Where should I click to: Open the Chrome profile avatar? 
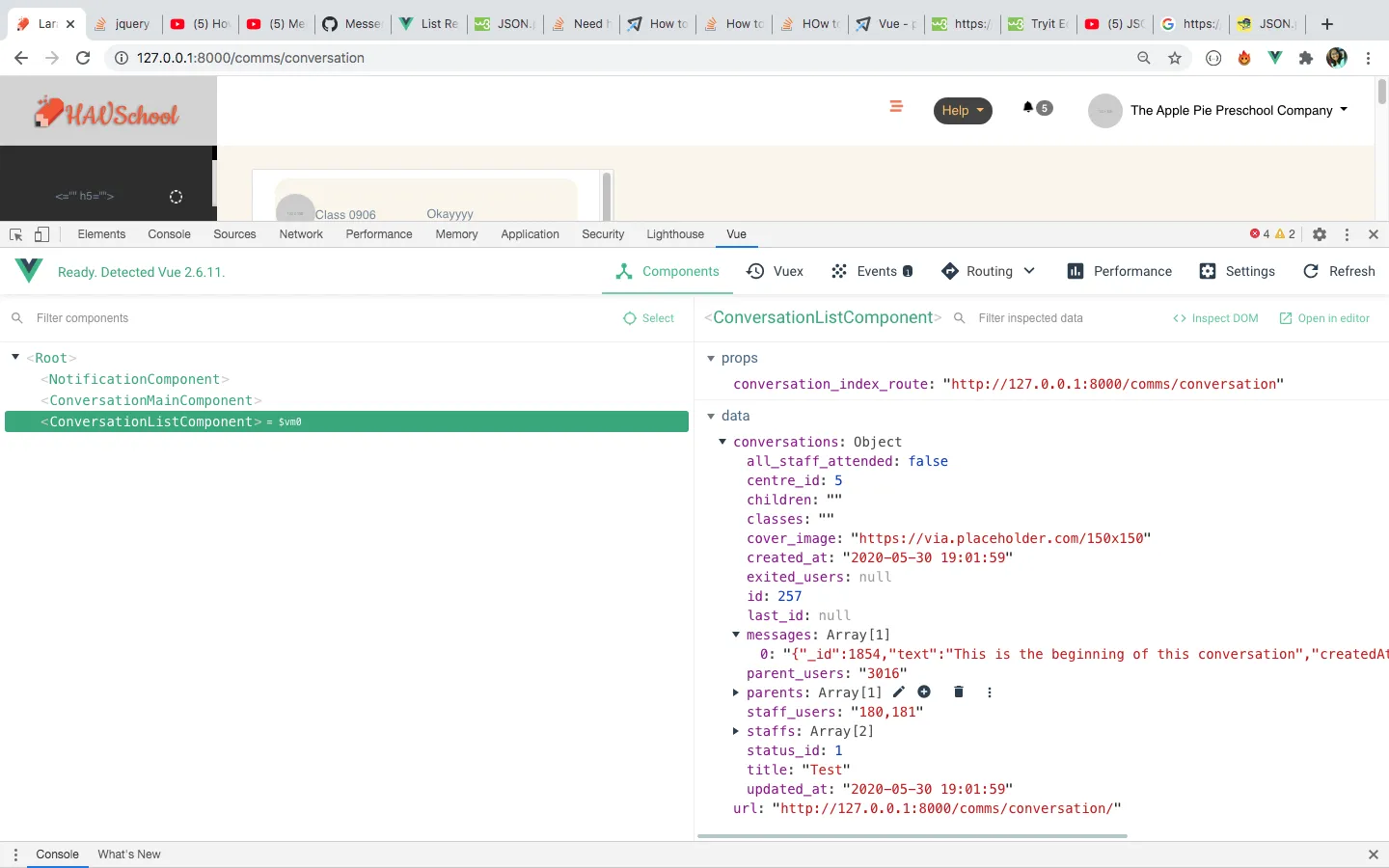coord(1337,58)
